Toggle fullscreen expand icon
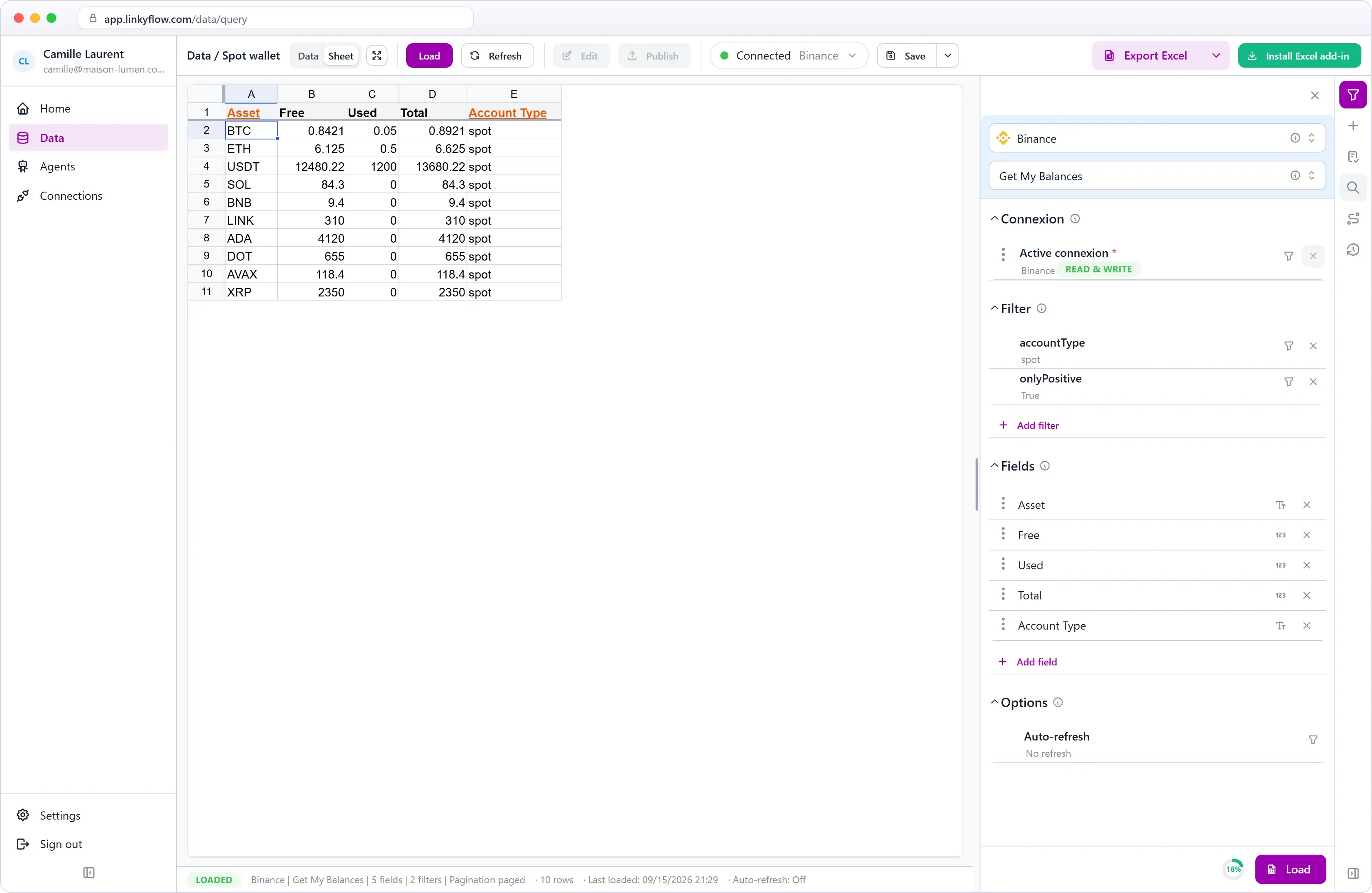 coord(376,56)
